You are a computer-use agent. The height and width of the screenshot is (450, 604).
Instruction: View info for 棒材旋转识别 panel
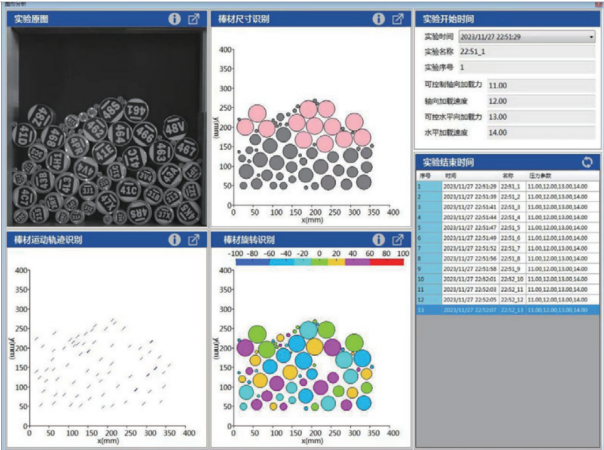pyautogui.click(x=378, y=240)
